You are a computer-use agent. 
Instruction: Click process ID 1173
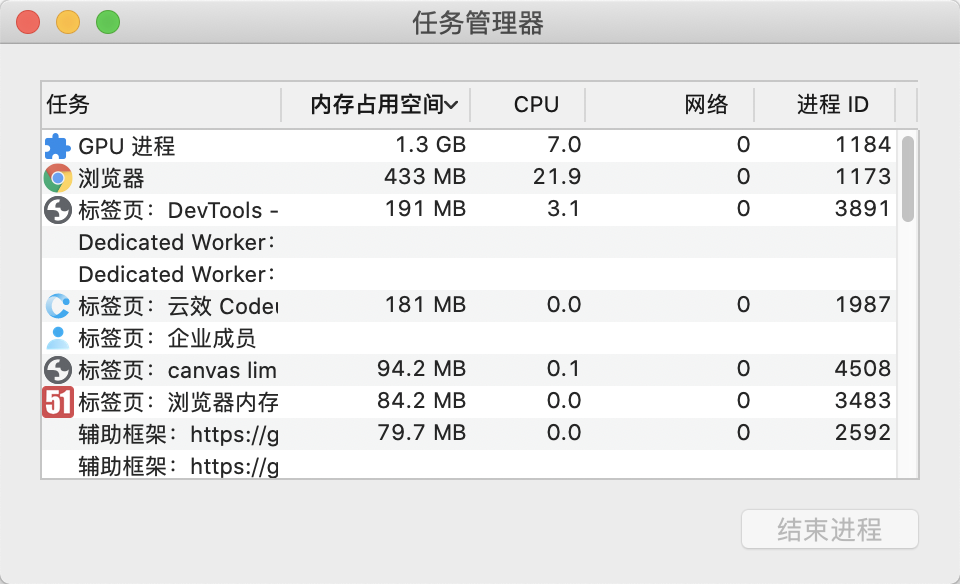pyautogui.click(x=863, y=176)
